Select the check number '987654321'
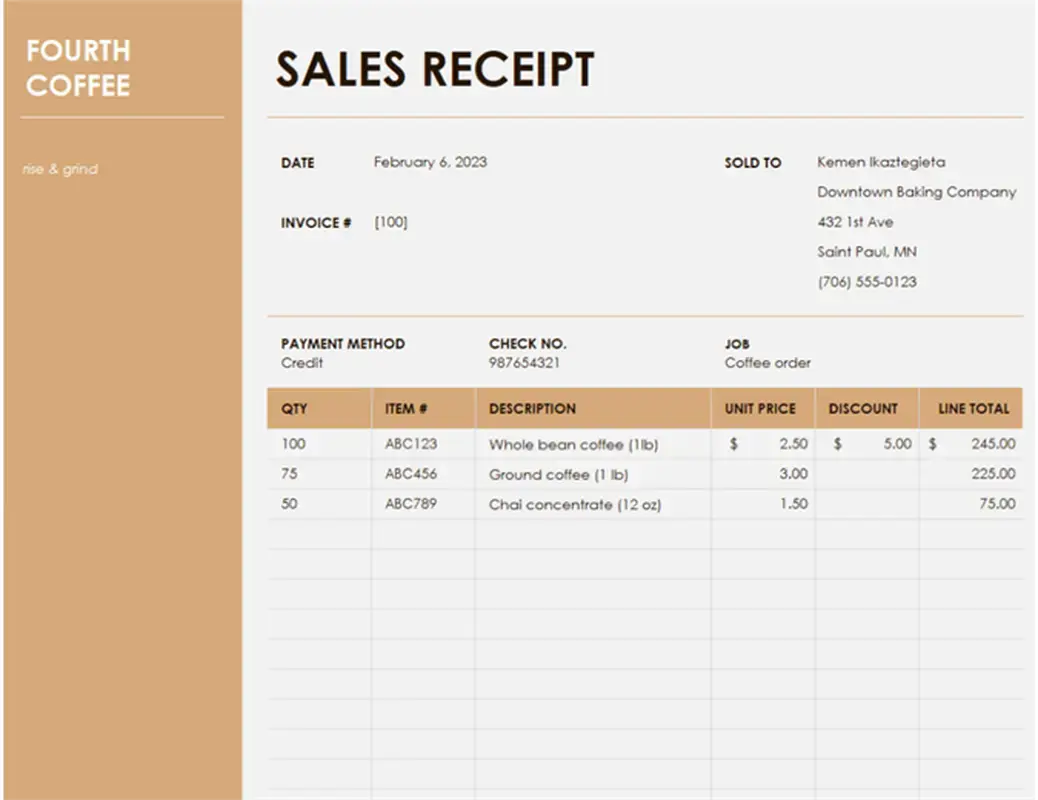Viewport: 1038px width, 800px height. [528, 362]
